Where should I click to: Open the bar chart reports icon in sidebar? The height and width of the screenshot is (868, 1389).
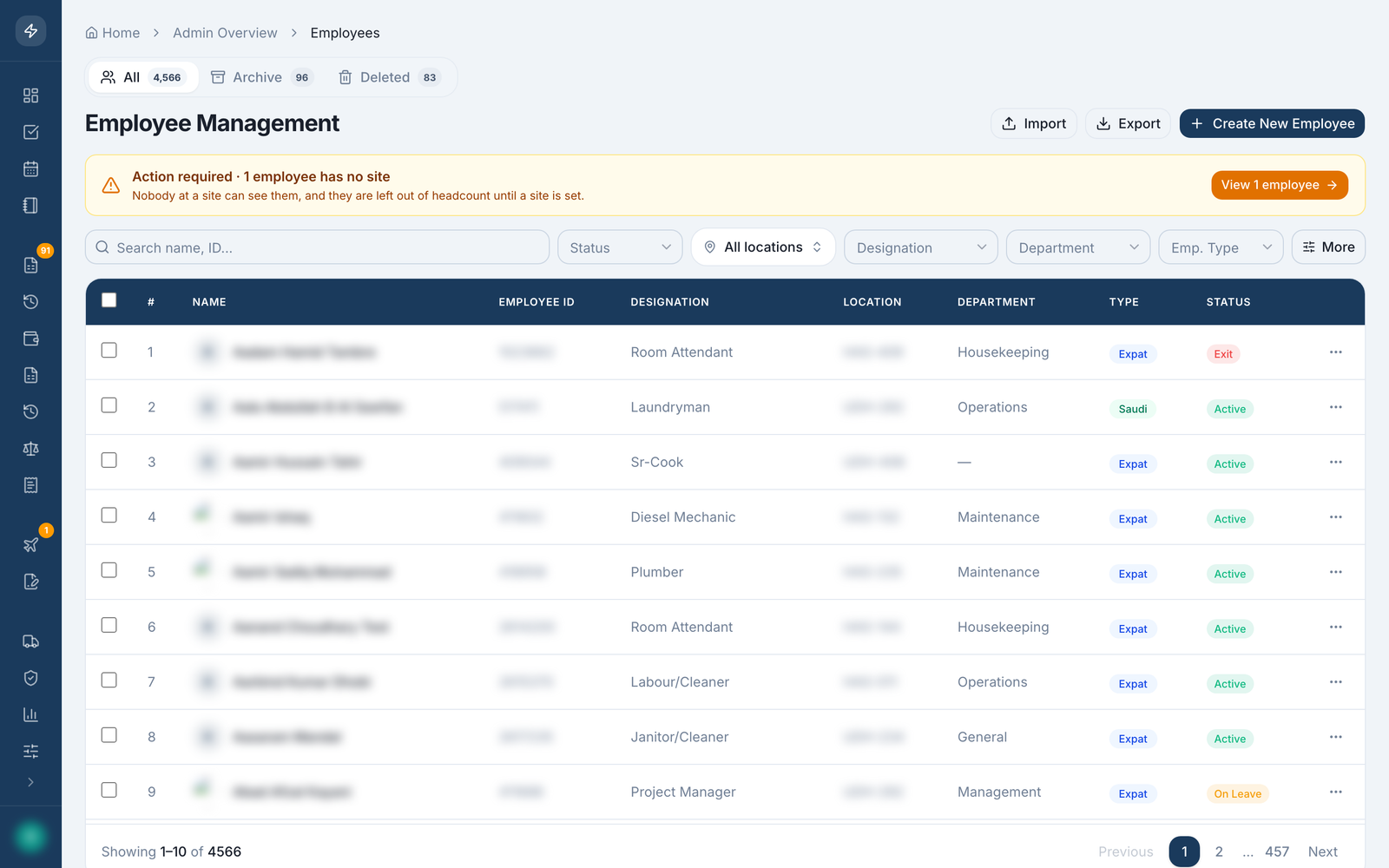30,714
